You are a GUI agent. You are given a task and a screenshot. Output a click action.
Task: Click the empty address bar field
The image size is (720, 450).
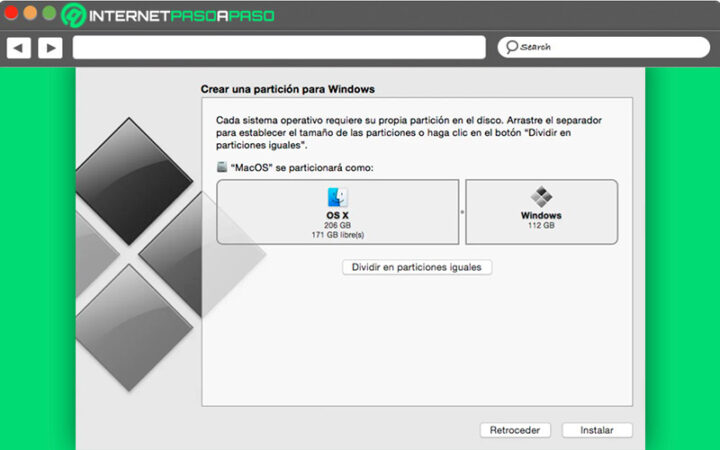(279, 47)
